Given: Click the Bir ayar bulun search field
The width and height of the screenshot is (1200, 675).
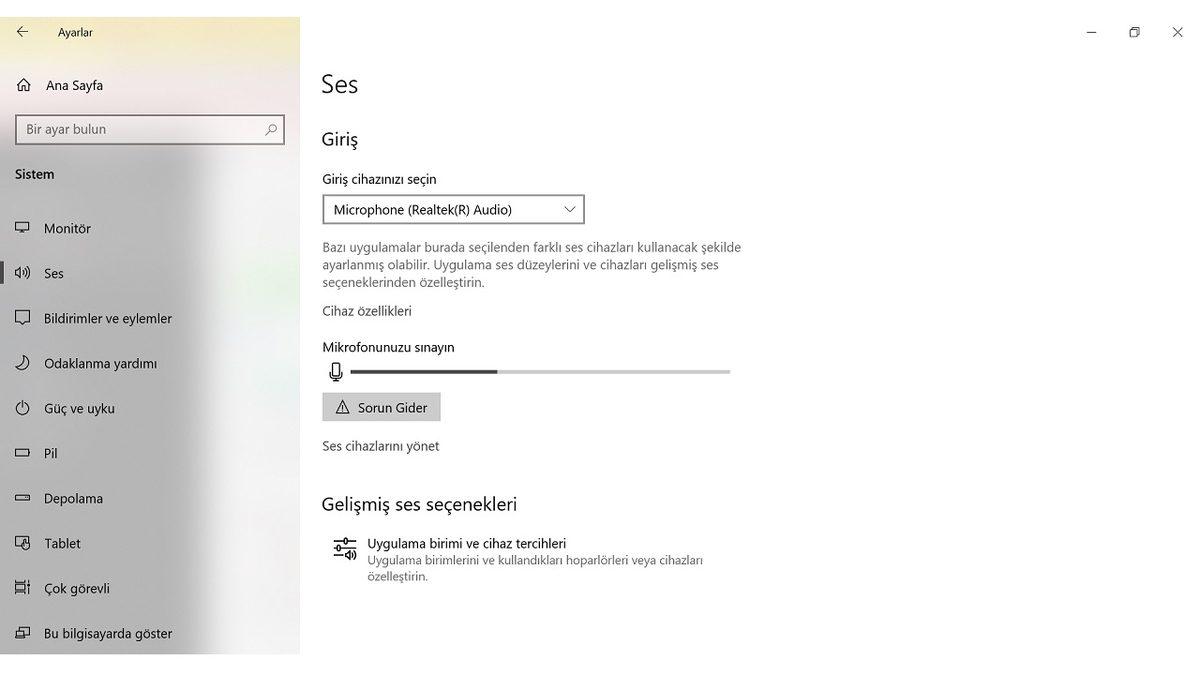Looking at the screenshot, I should click(140, 129).
